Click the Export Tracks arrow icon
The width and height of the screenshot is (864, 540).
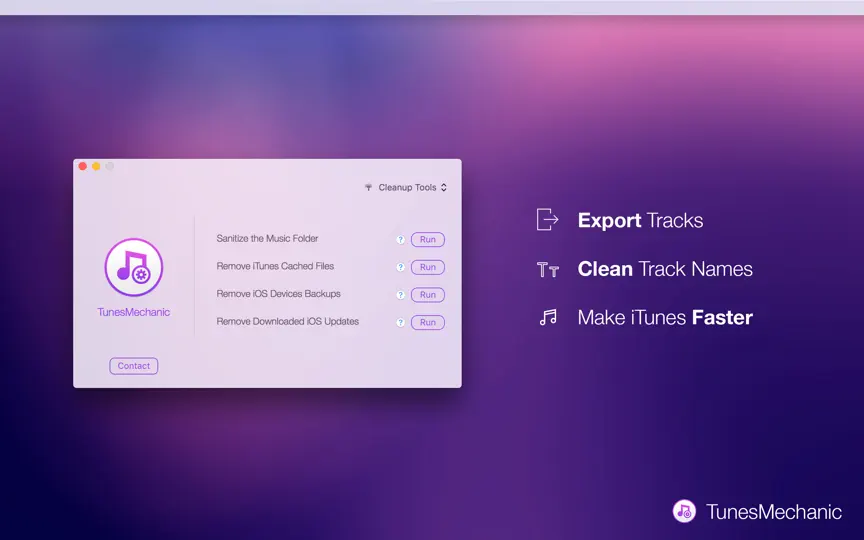[x=548, y=219]
